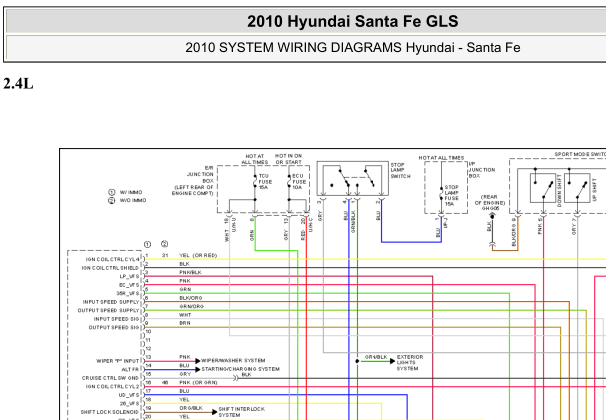This screenshot has width=606, height=420.
Task: Select the "GRN/ORG" wire color label
Action: point(191,306)
